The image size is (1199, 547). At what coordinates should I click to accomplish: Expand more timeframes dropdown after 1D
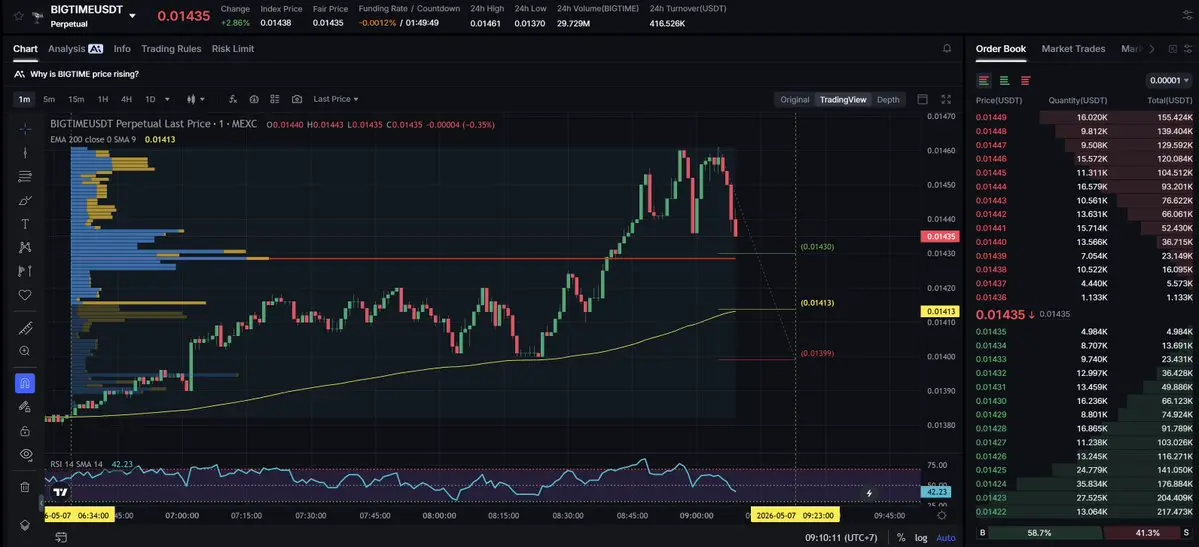(x=167, y=99)
